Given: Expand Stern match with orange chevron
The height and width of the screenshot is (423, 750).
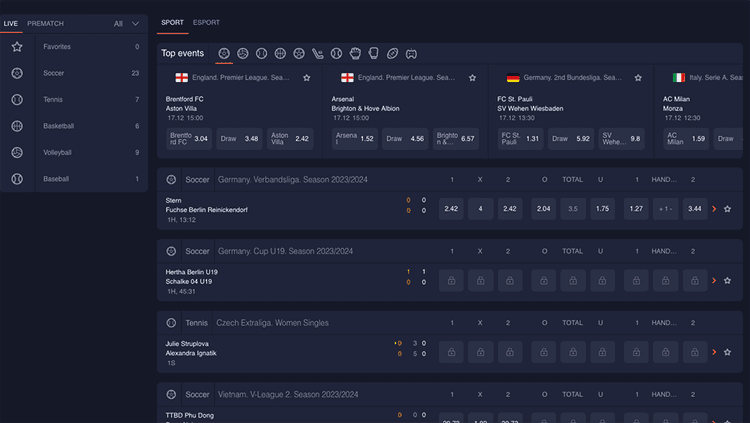Looking at the screenshot, I should click(714, 209).
